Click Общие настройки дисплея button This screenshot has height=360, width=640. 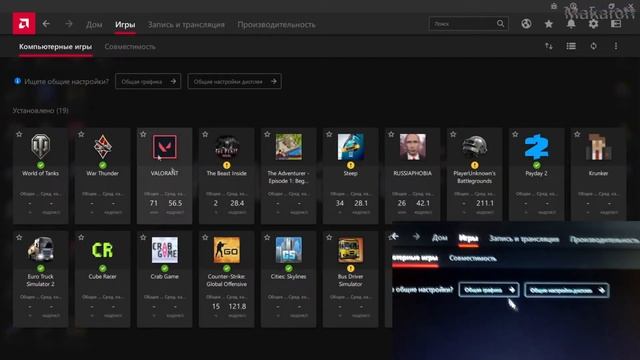(x=234, y=81)
